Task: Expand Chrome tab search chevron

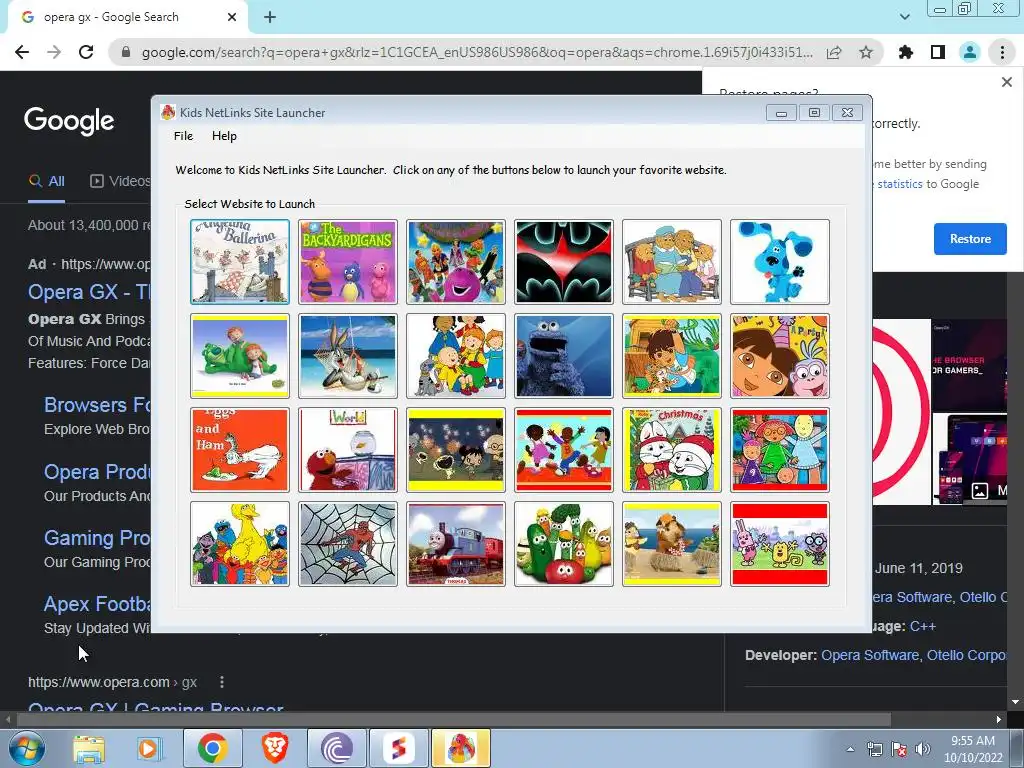Action: [x=904, y=17]
